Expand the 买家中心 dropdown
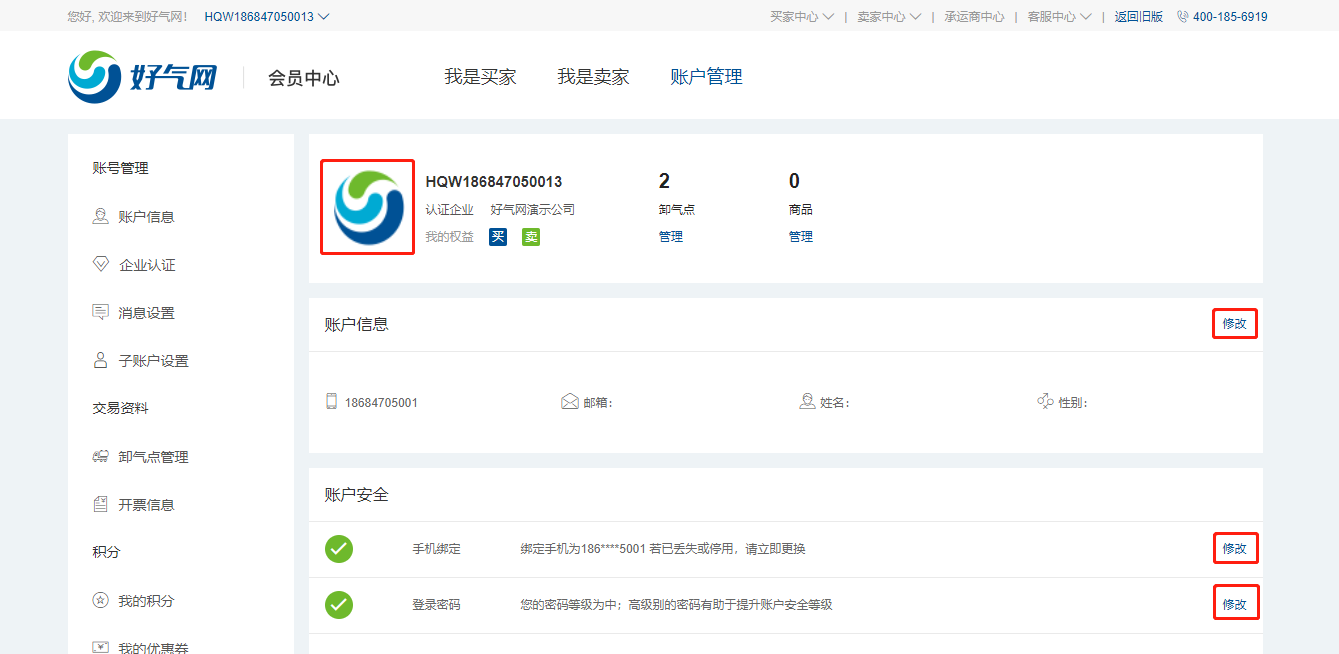Image resolution: width=1339 pixels, height=654 pixels. tap(802, 17)
